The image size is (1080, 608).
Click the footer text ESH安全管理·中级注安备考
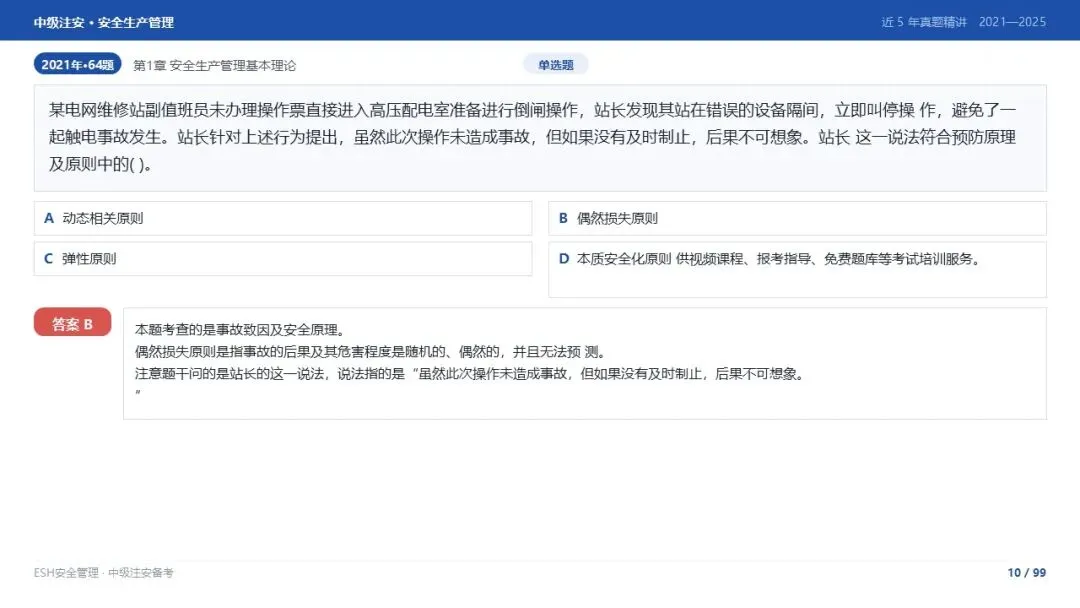tap(103, 572)
